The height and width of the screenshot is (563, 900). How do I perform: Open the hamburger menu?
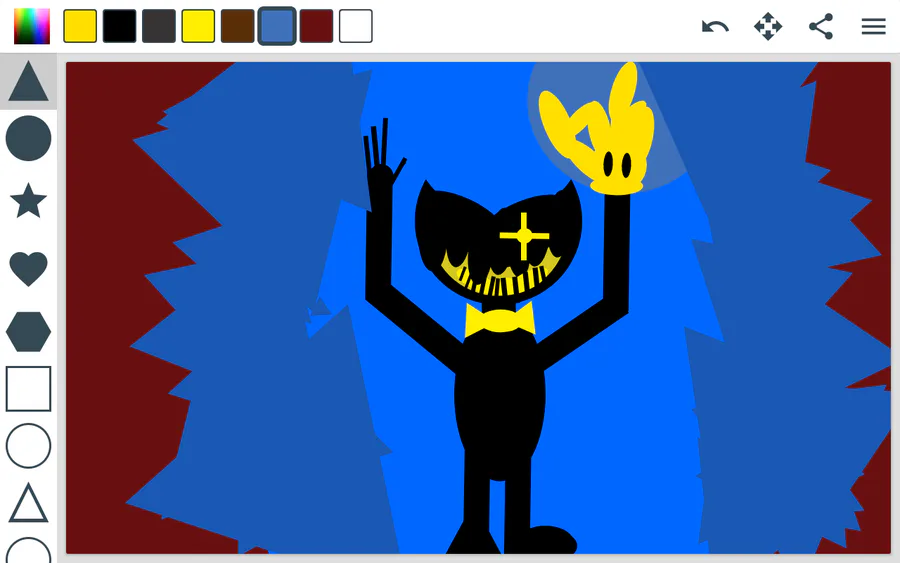(x=874, y=26)
